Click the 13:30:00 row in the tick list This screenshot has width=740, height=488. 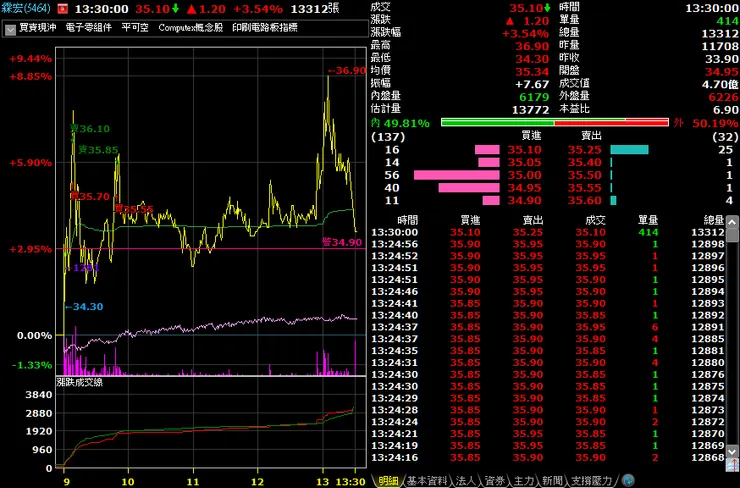pos(547,232)
